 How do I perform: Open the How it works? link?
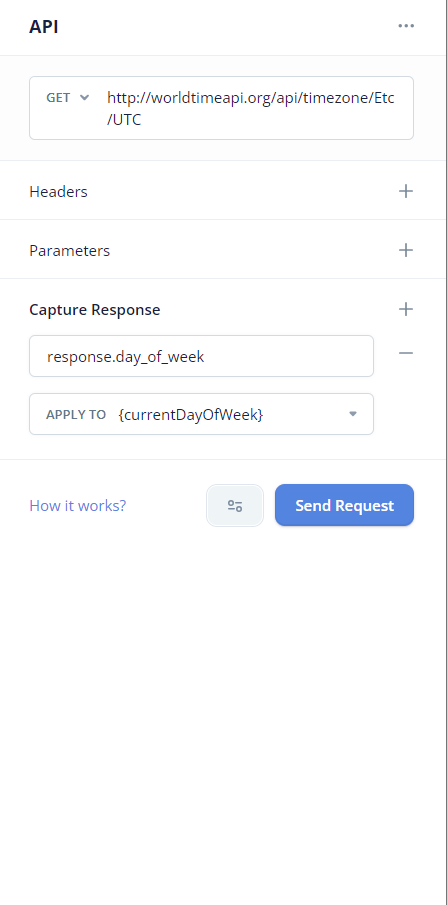click(x=77, y=506)
